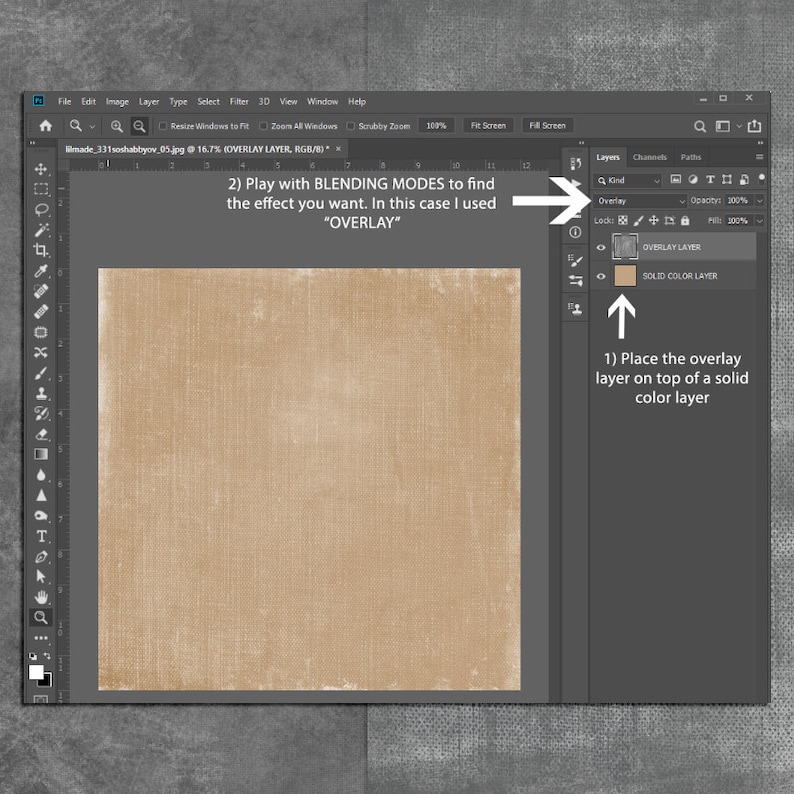This screenshot has height=794, width=794.
Task: Open the Layers panel menu
Action: tap(759, 157)
